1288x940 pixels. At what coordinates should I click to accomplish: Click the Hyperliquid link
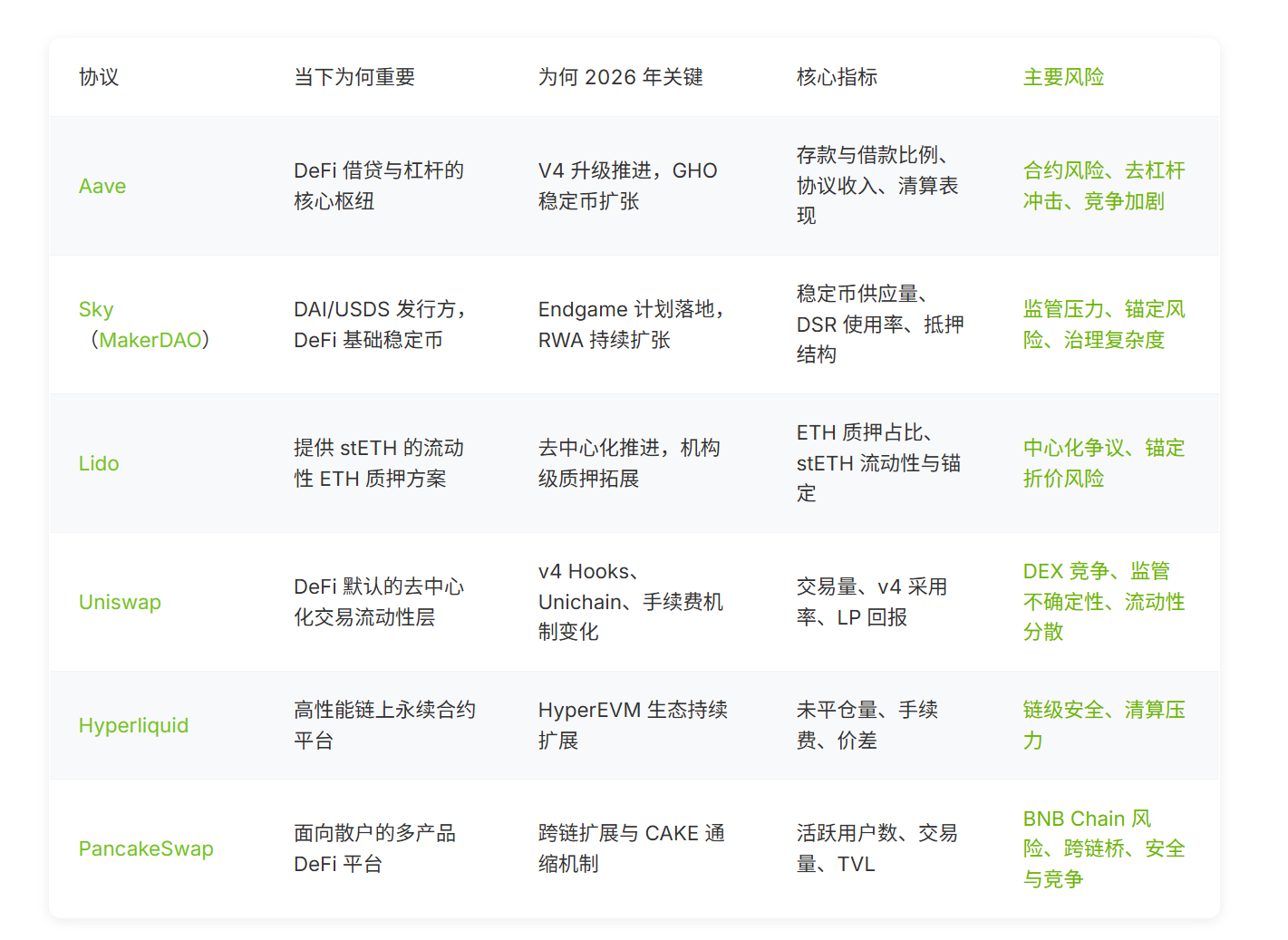coord(133,725)
